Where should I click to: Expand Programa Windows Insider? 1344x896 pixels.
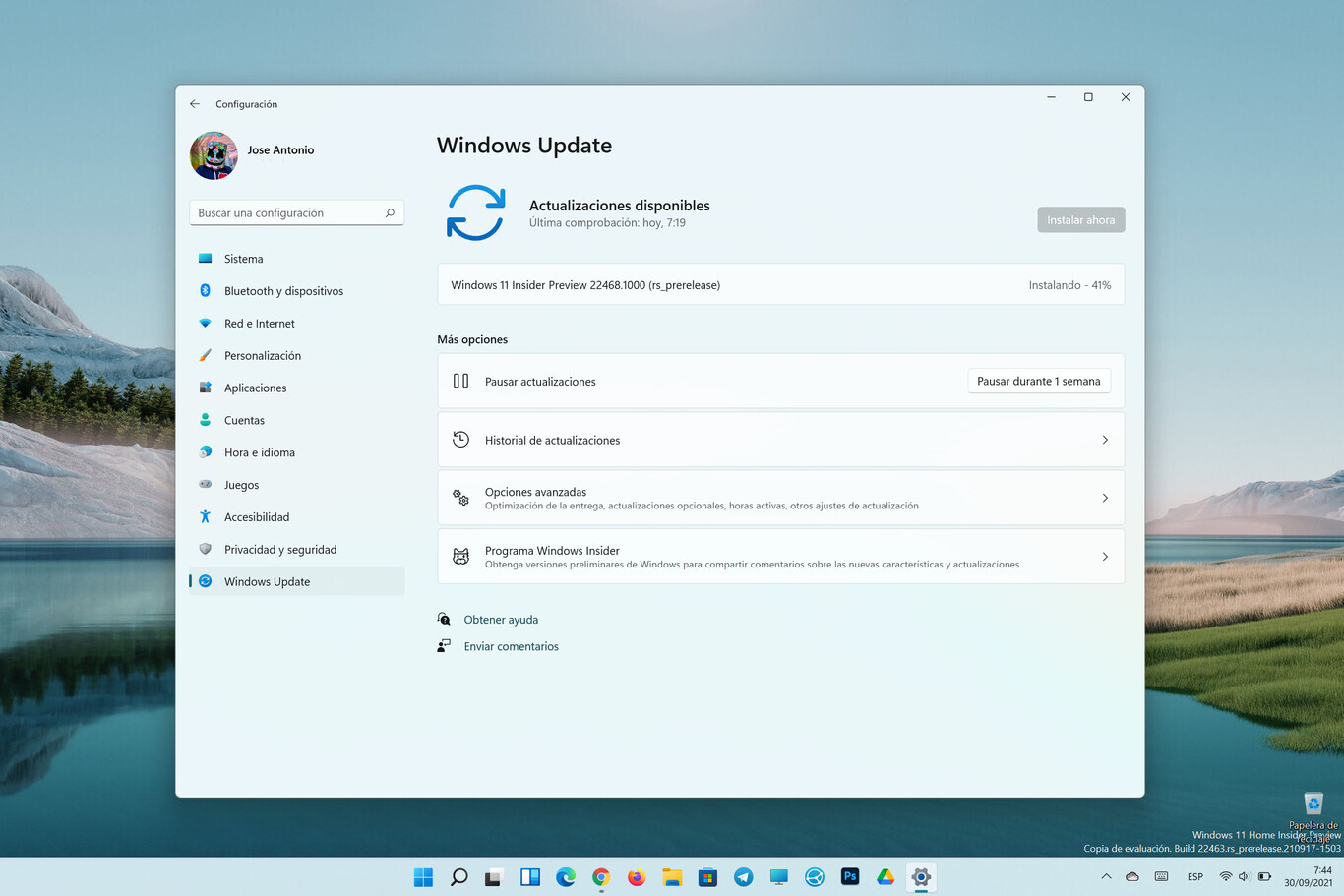click(780, 557)
